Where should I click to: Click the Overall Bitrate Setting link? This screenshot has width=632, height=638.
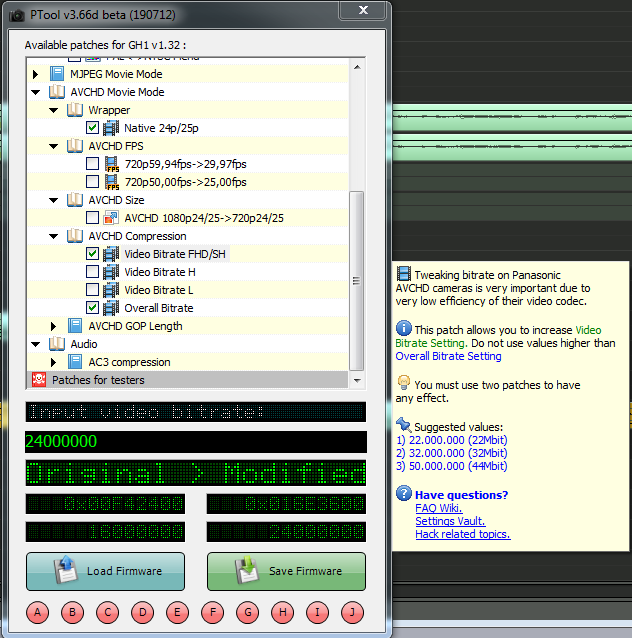point(448,356)
